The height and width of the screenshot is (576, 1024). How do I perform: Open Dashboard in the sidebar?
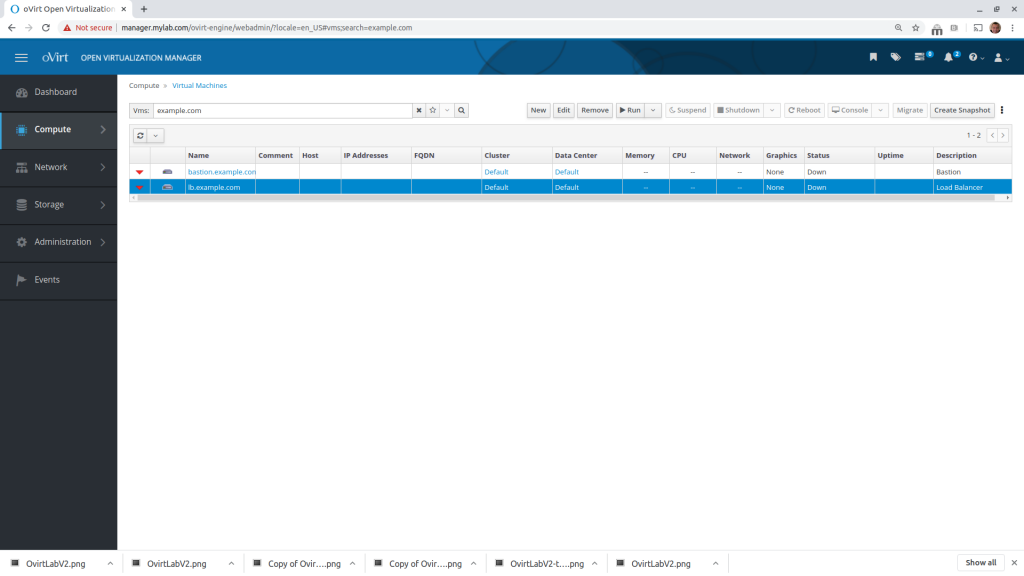58,92
